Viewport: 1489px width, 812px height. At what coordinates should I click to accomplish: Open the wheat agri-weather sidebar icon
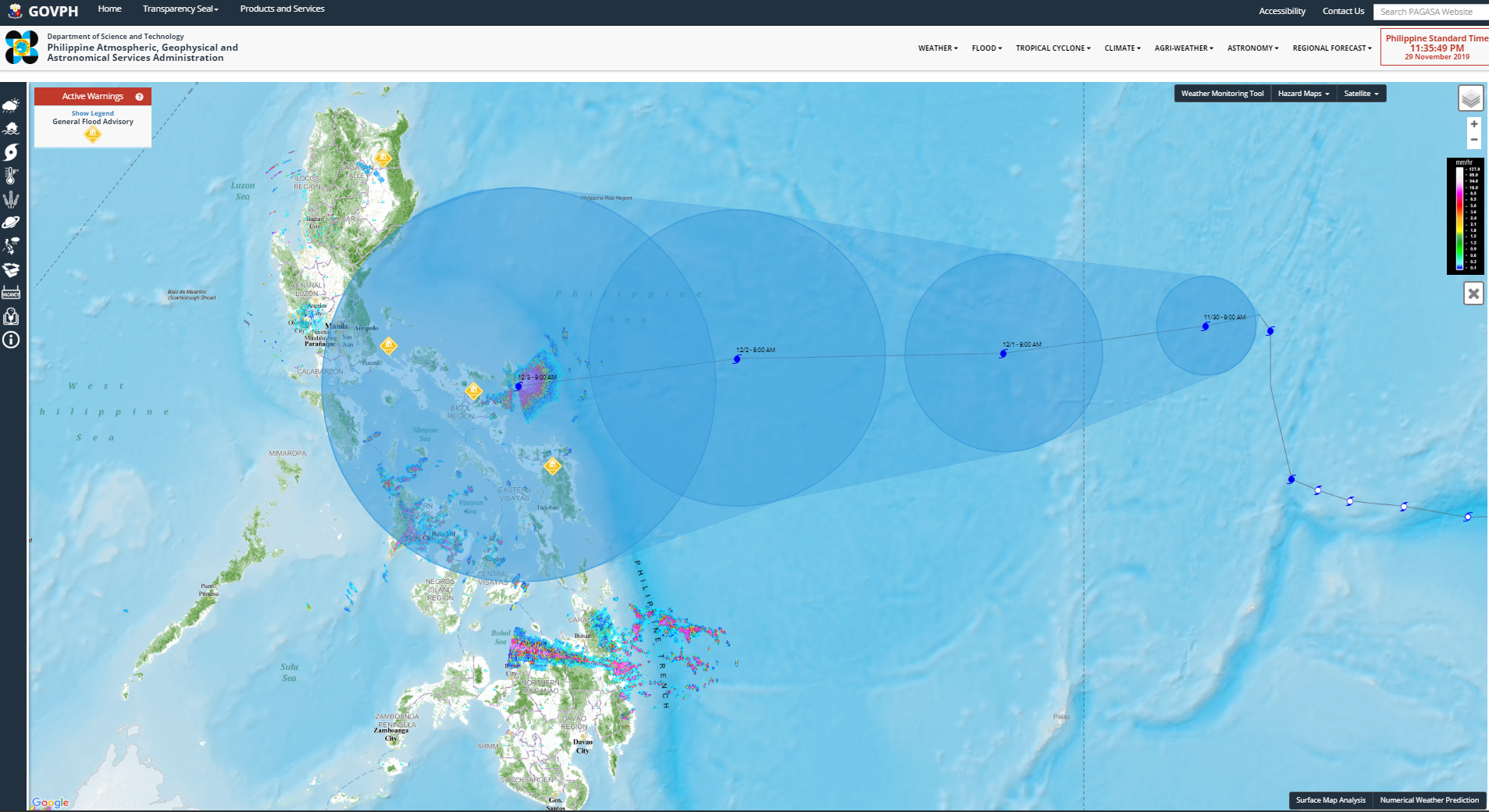pos(11,199)
